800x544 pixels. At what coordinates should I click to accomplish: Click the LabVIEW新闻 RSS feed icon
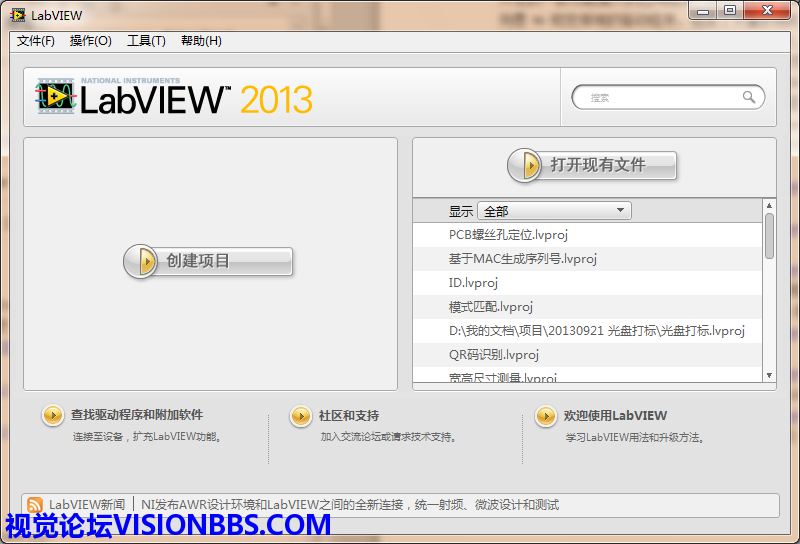[x=35, y=505]
